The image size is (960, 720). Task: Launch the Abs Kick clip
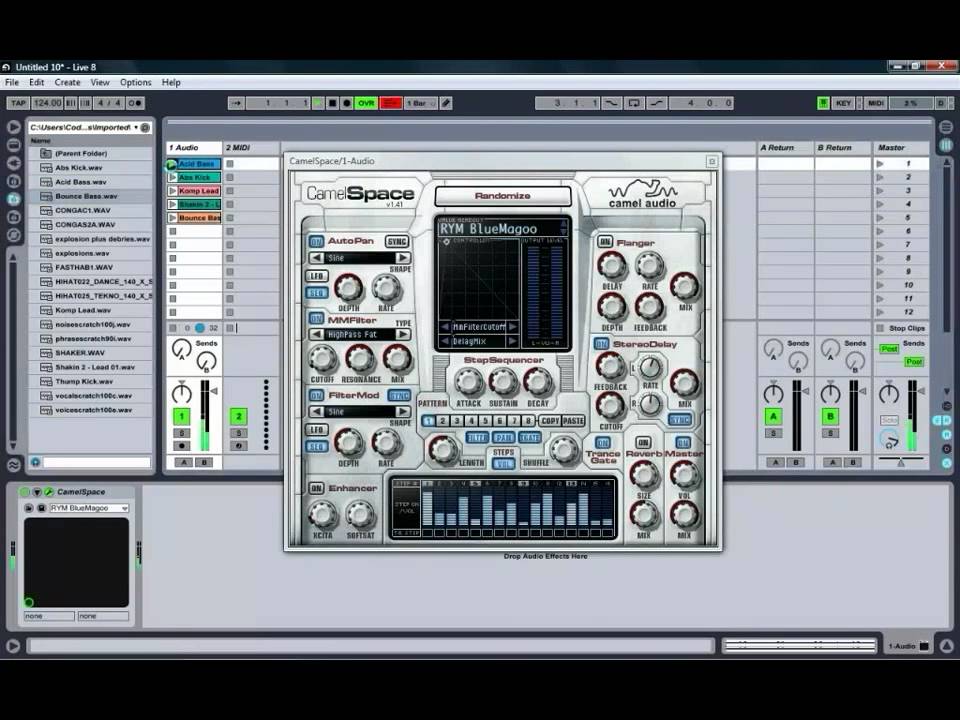coord(172,178)
